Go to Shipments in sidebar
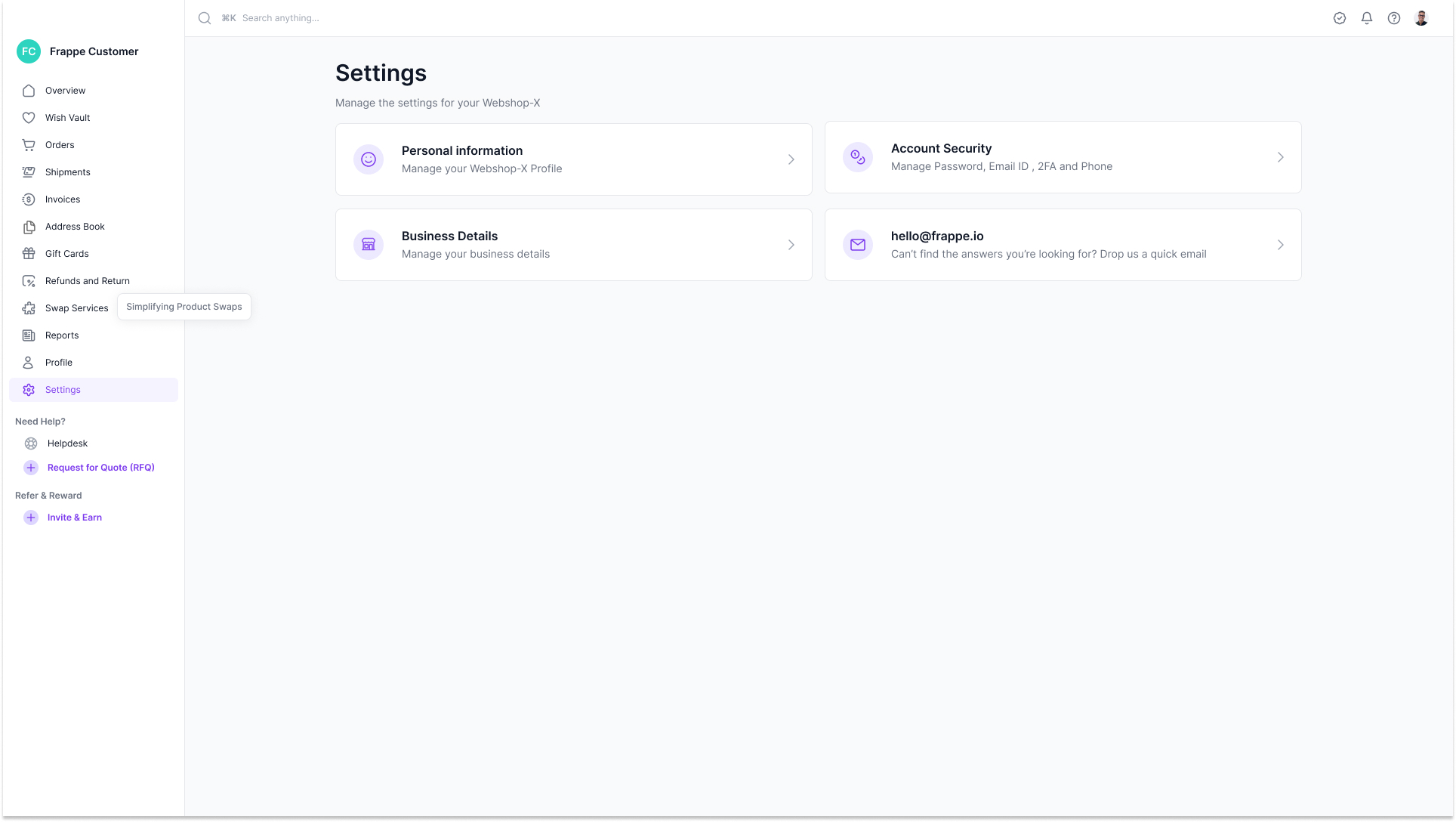This screenshot has width=1456, height=822. pyautogui.click(x=68, y=172)
